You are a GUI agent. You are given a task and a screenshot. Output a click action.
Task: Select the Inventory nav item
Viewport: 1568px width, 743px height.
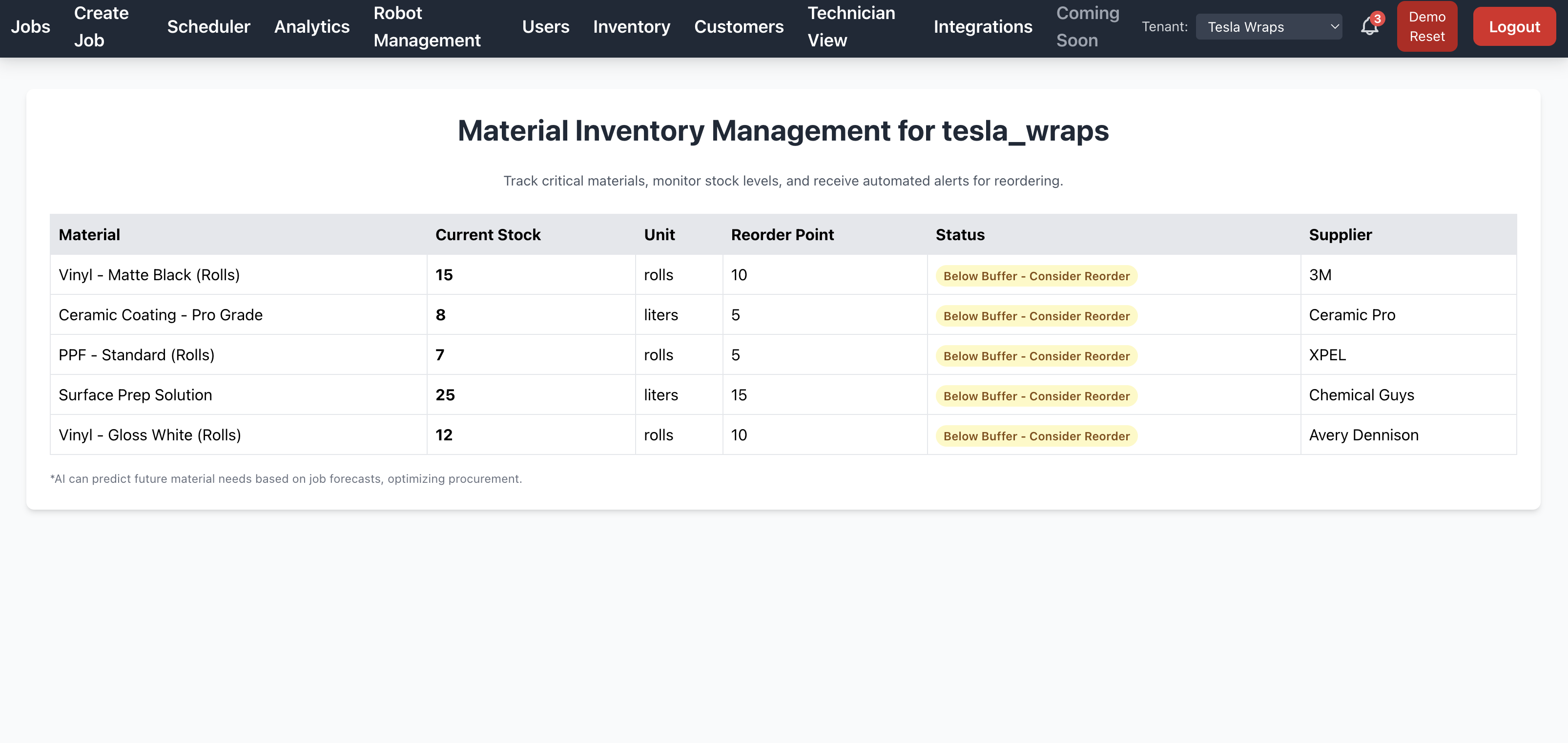631,27
